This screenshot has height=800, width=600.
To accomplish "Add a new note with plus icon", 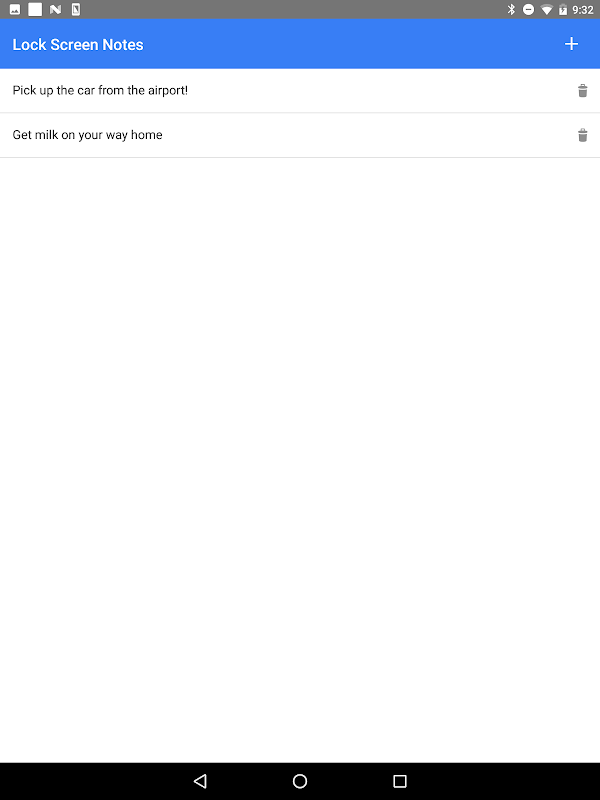I will [x=571, y=44].
